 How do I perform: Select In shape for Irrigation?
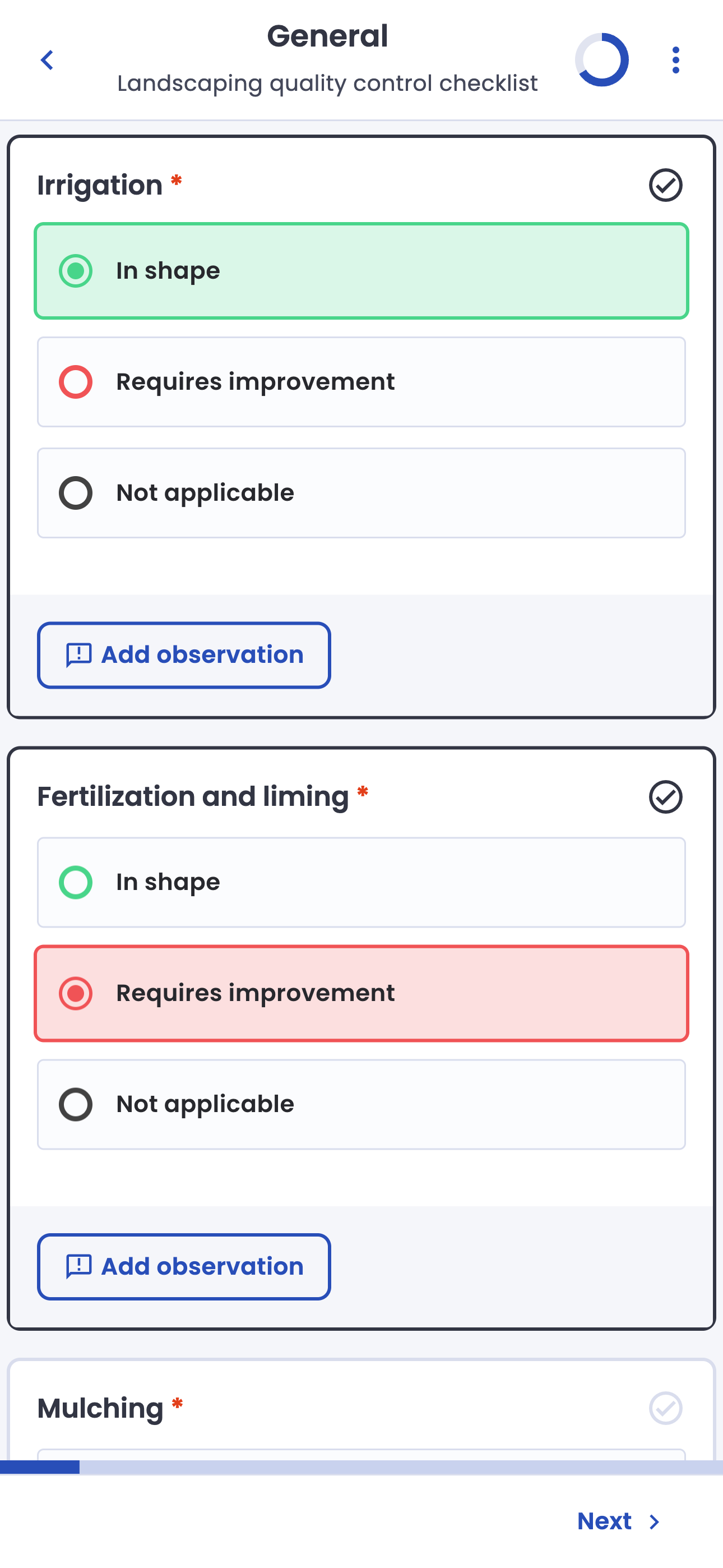tap(361, 271)
